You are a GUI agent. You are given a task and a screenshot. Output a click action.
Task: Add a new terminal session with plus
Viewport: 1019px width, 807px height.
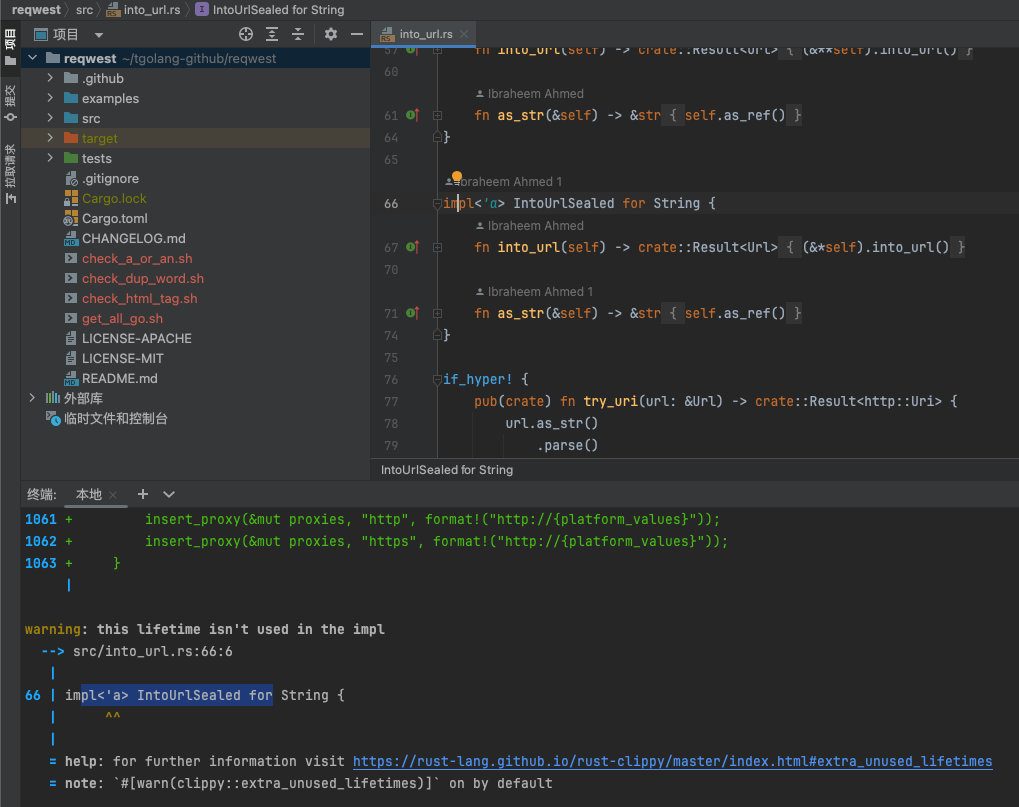143,494
